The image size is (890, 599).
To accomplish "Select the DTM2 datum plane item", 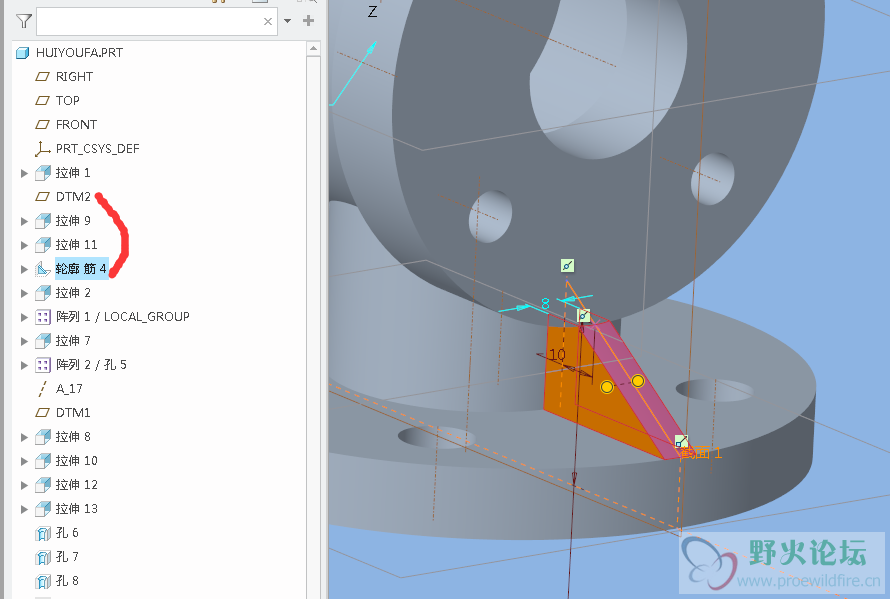I will pyautogui.click(x=73, y=197).
